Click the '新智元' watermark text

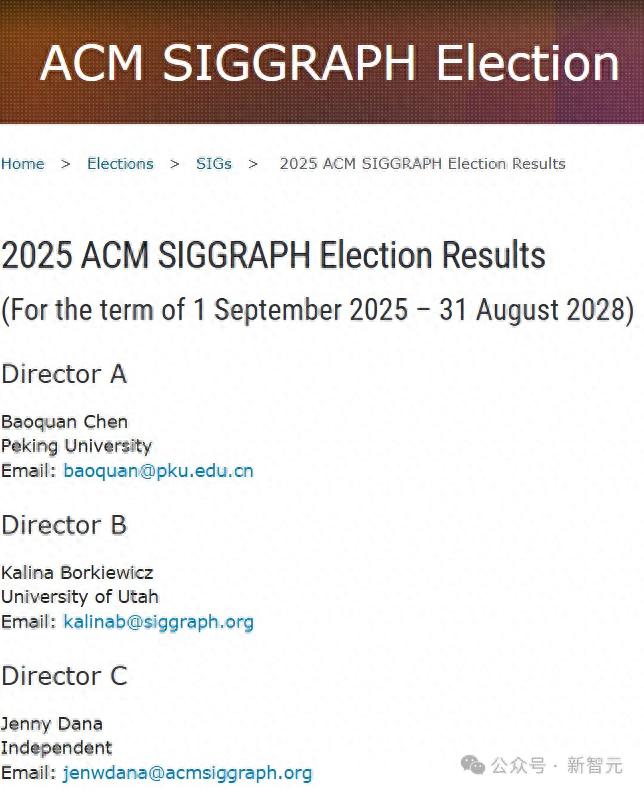coord(594,765)
